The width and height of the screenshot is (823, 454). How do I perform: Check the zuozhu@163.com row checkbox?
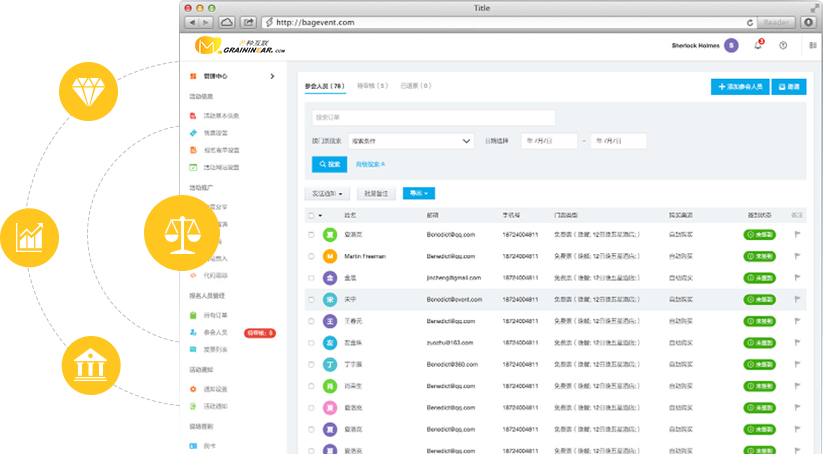pos(311,343)
